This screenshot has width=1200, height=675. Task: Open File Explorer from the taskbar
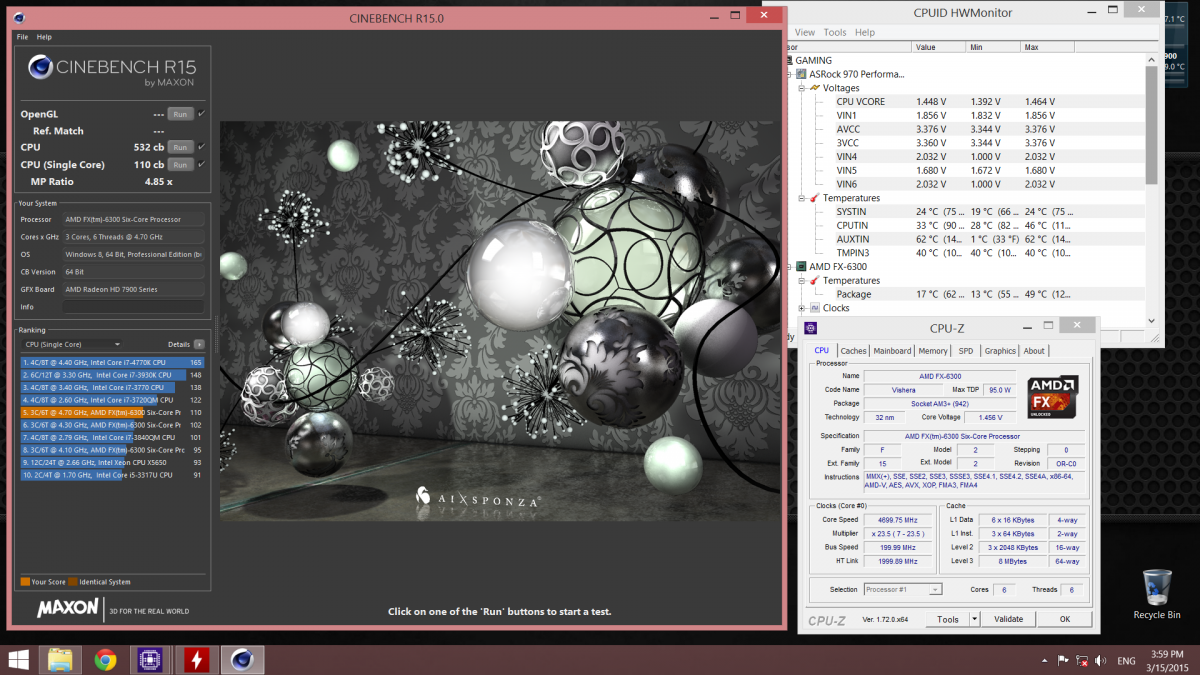point(60,659)
